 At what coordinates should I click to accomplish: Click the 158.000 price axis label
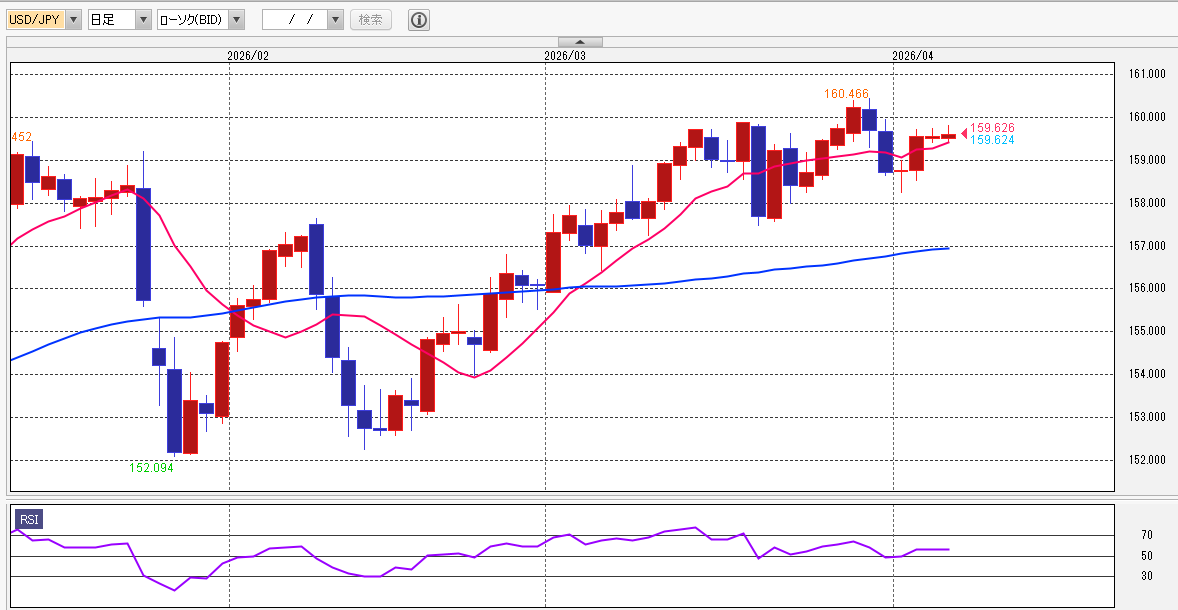coord(1147,203)
